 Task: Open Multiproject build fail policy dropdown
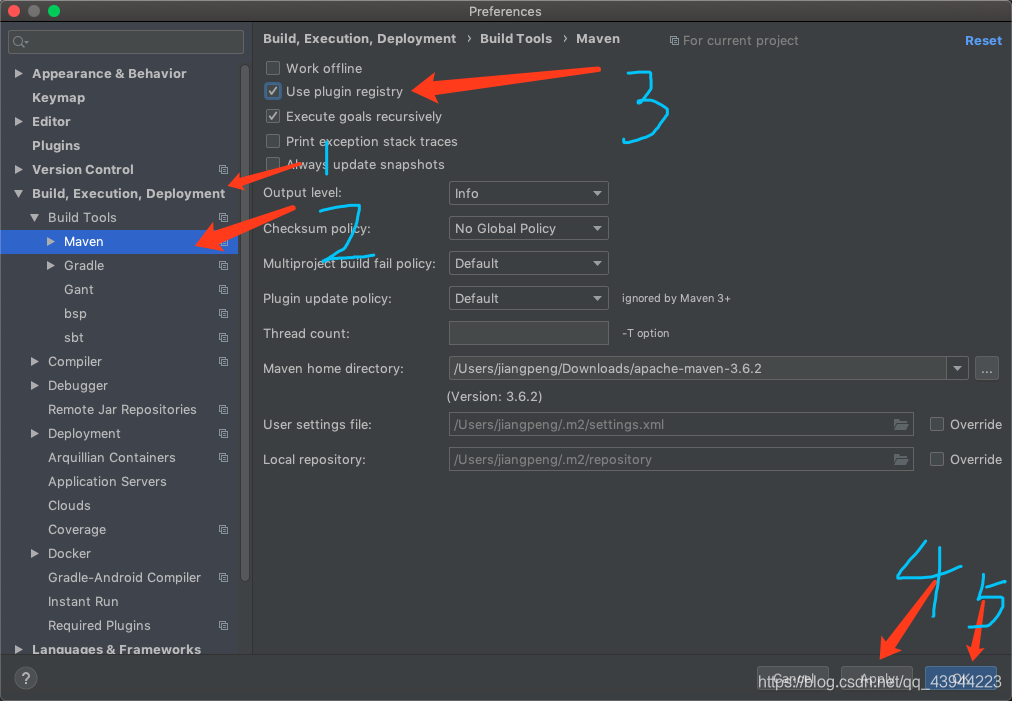click(529, 263)
